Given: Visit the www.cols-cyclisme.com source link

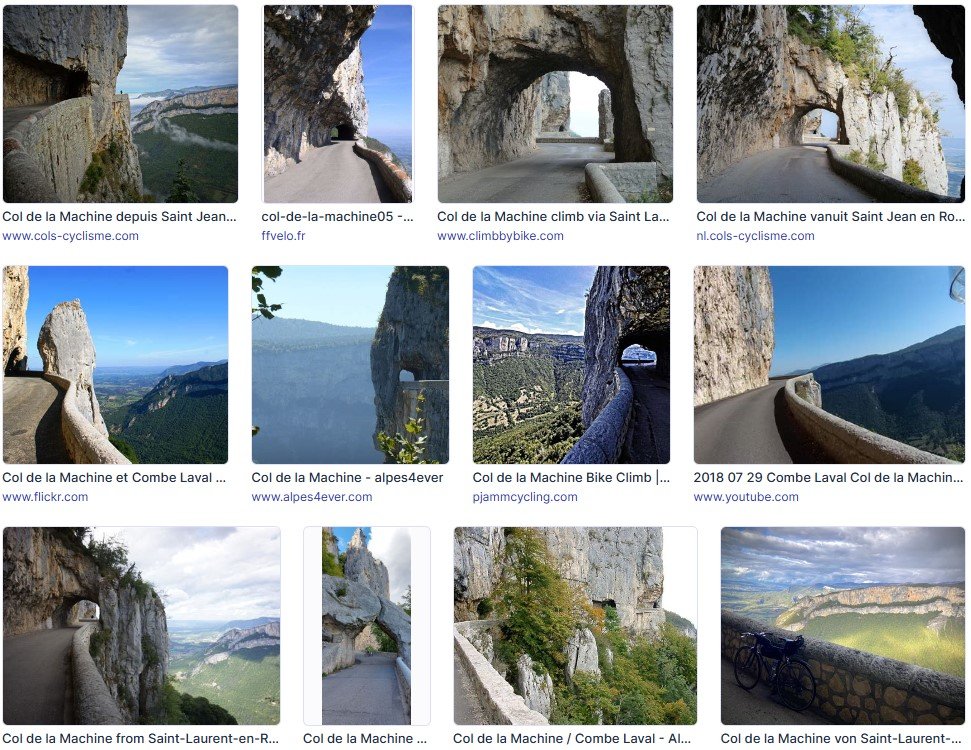Looking at the screenshot, I should click(x=70, y=236).
